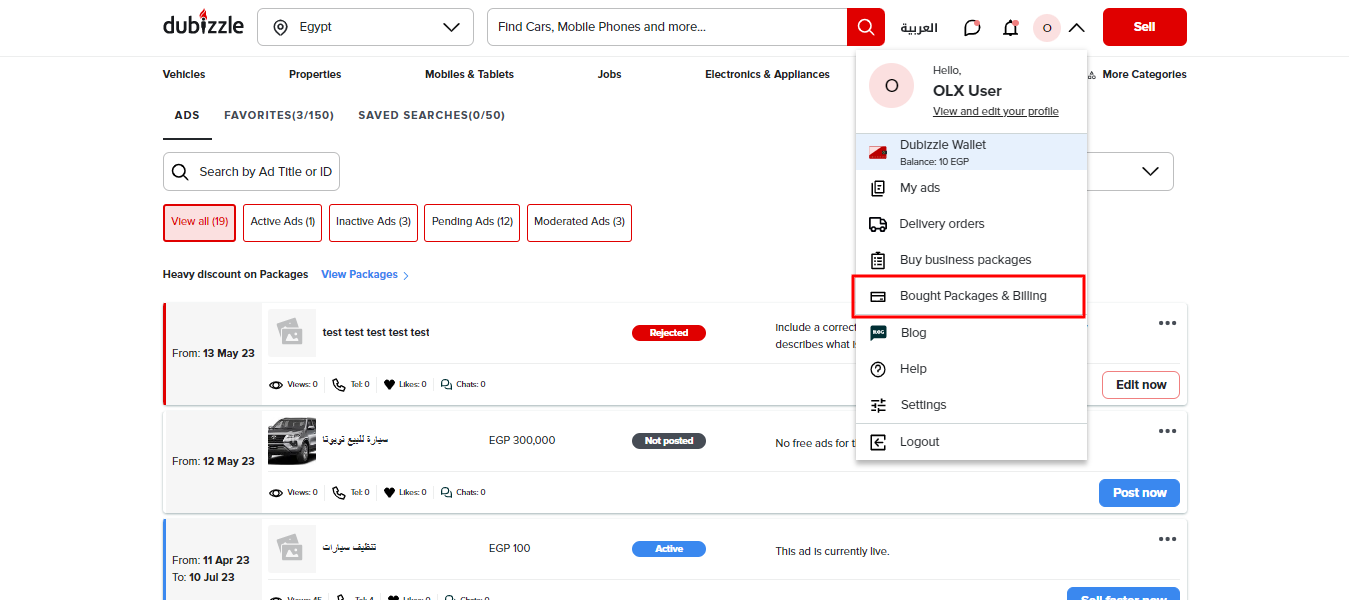Click the Chats icon on the Not posted ad
Viewport: 1349px width, 600px height.
(x=447, y=492)
